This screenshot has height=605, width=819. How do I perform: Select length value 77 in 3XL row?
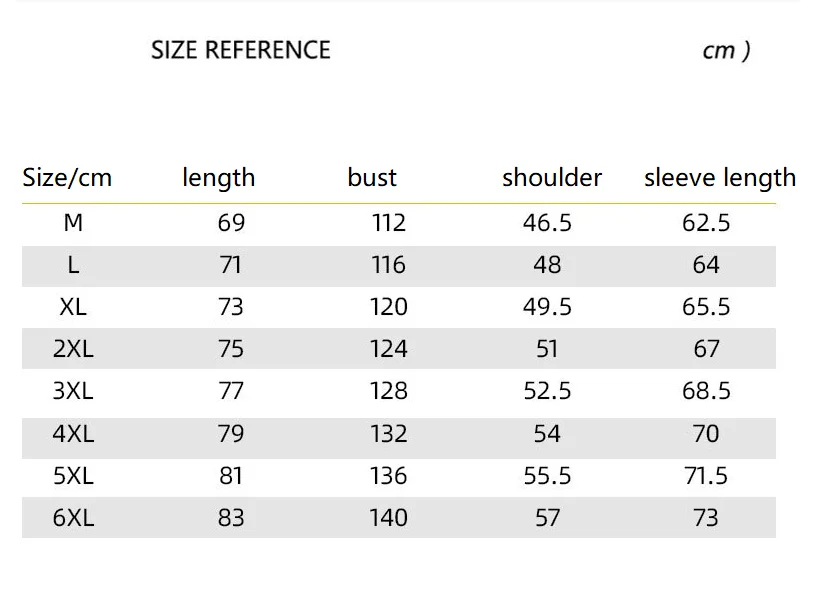coord(231,390)
